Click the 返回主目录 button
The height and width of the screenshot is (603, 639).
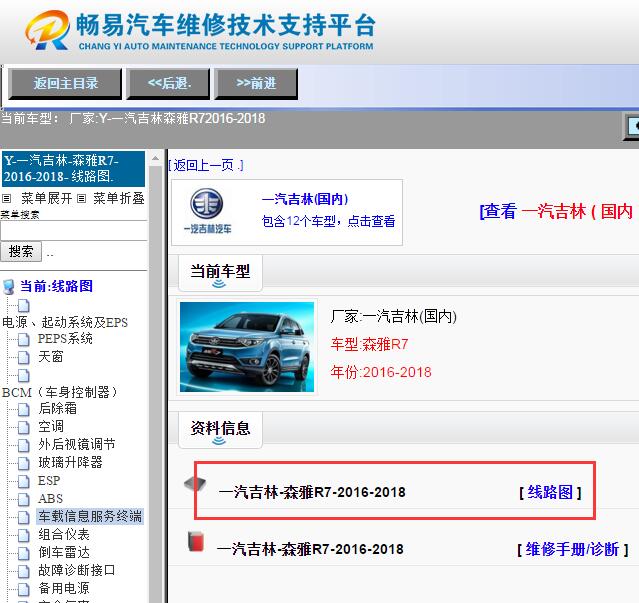[65, 84]
